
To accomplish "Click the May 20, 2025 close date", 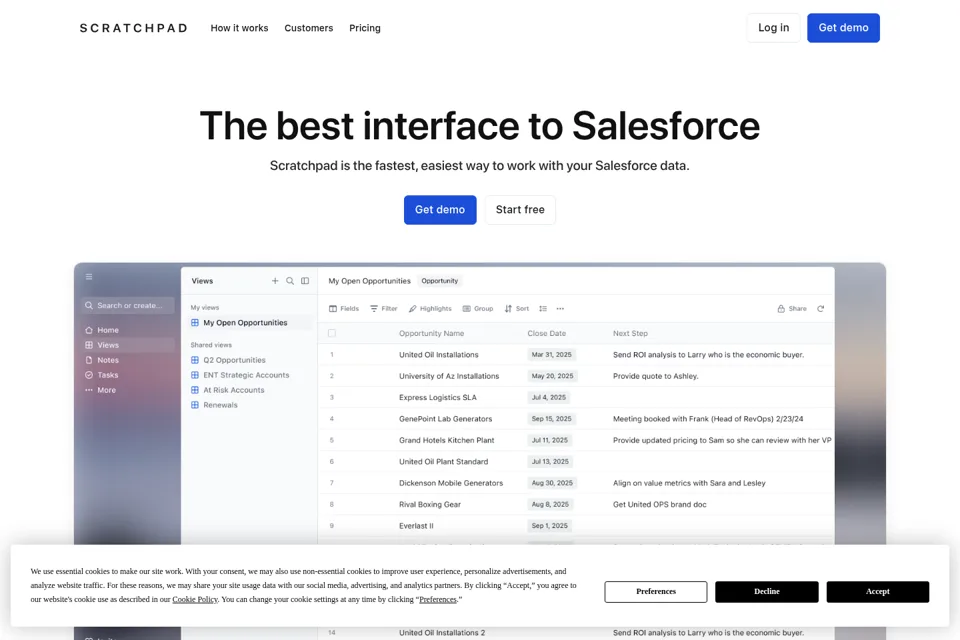I will [x=552, y=376].
